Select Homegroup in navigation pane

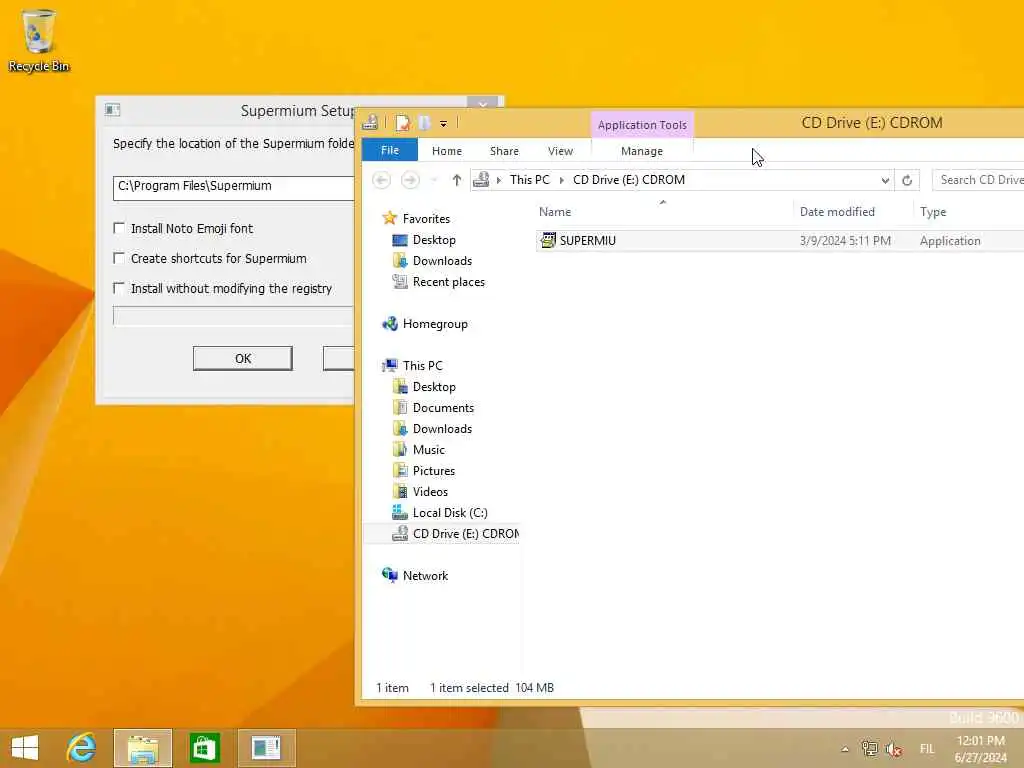point(435,324)
